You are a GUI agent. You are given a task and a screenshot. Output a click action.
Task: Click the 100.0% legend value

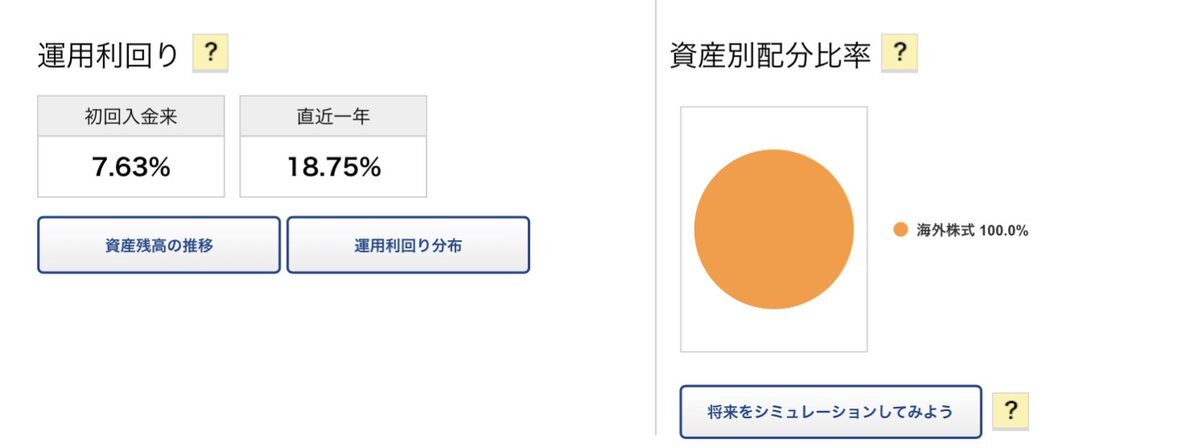click(x=1004, y=231)
